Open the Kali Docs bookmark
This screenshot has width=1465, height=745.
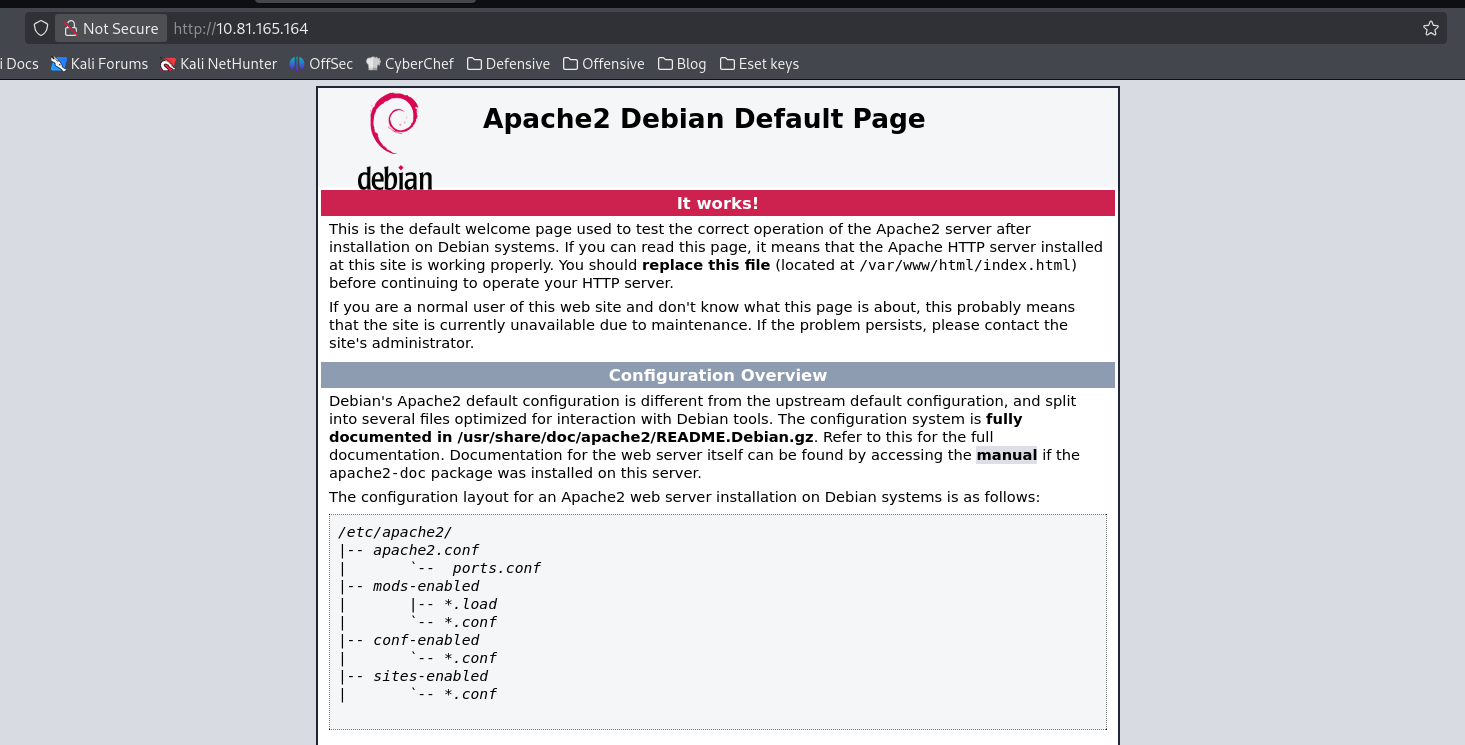[20, 64]
